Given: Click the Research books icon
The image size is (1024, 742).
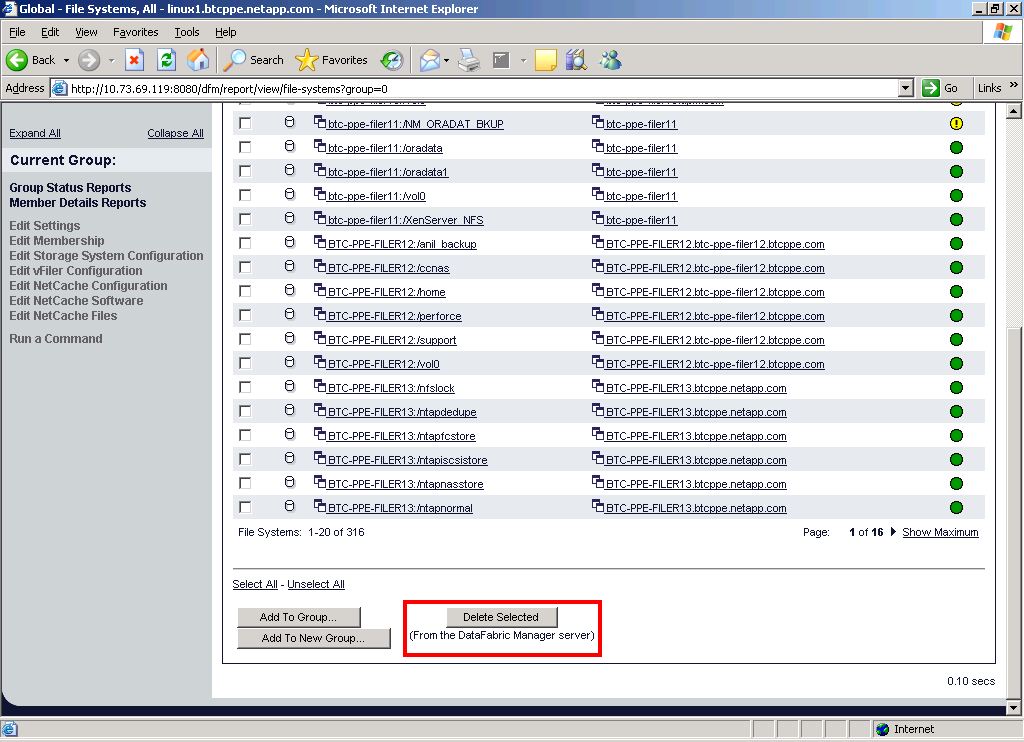Looking at the screenshot, I should pyautogui.click(x=577, y=60).
